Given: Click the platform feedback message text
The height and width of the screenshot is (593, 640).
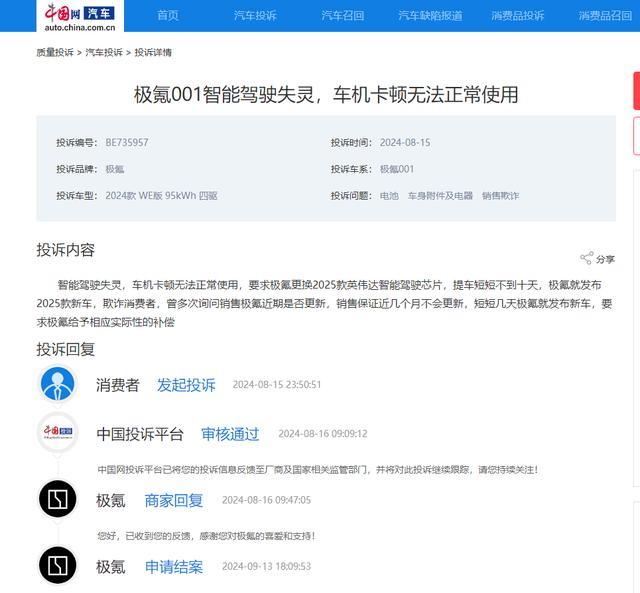Looking at the screenshot, I should click(x=318, y=470).
